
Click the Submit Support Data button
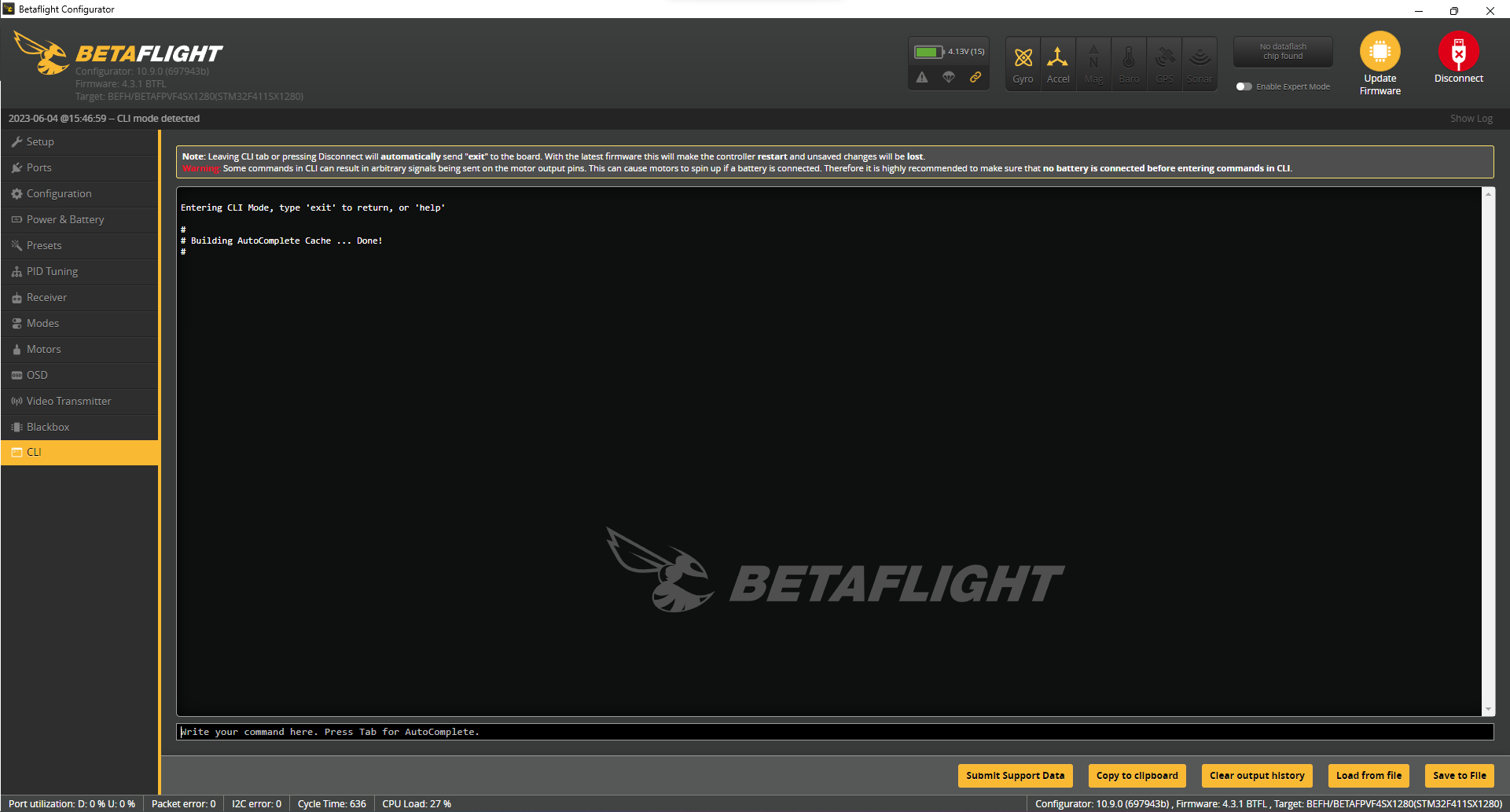pyautogui.click(x=1015, y=776)
